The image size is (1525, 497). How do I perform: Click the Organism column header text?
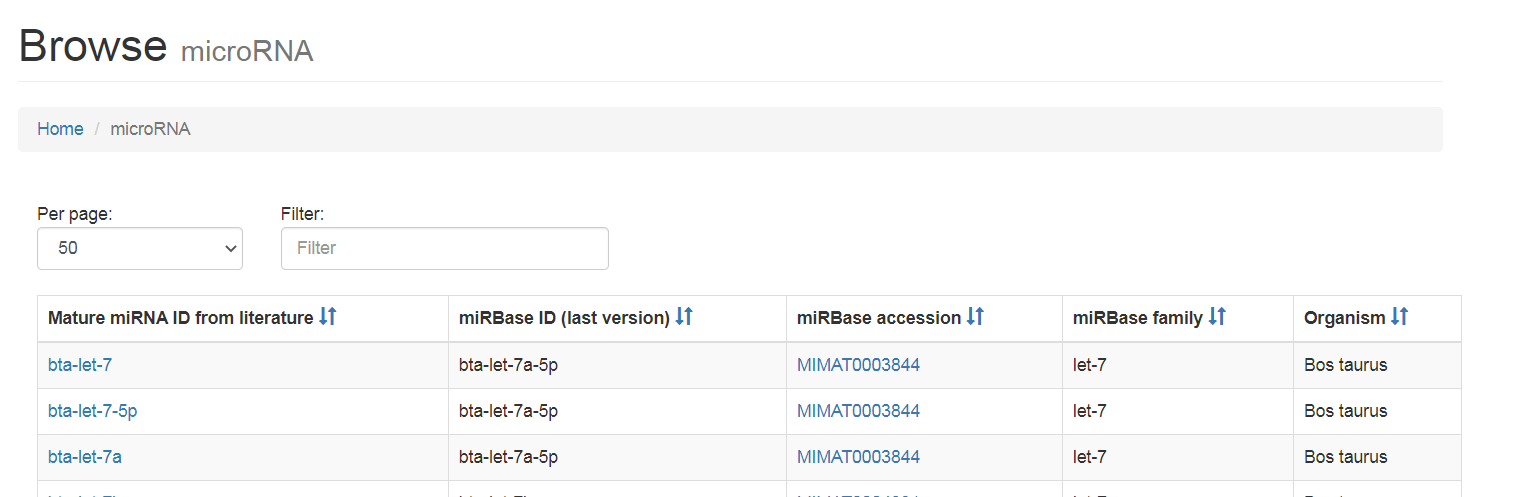coord(1345,318)
